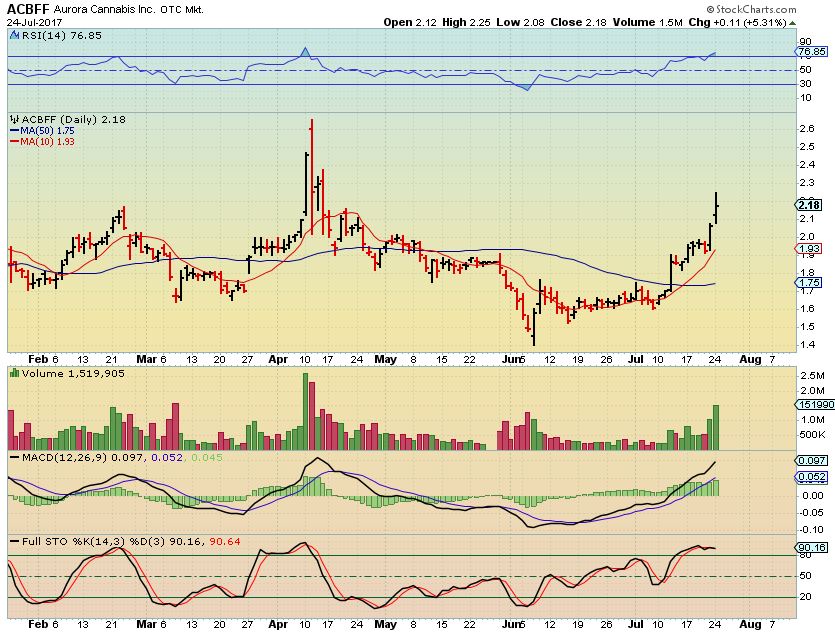The image size is (835, 634).
Task: Click the Apr label beneath the price chart
Action: (278, 359)
